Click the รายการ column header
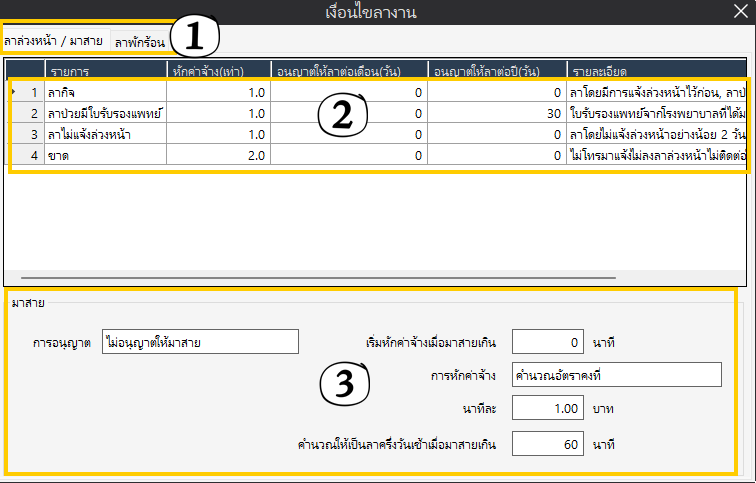The width and height of the screenshot is (756, 483). click(105, 70)
